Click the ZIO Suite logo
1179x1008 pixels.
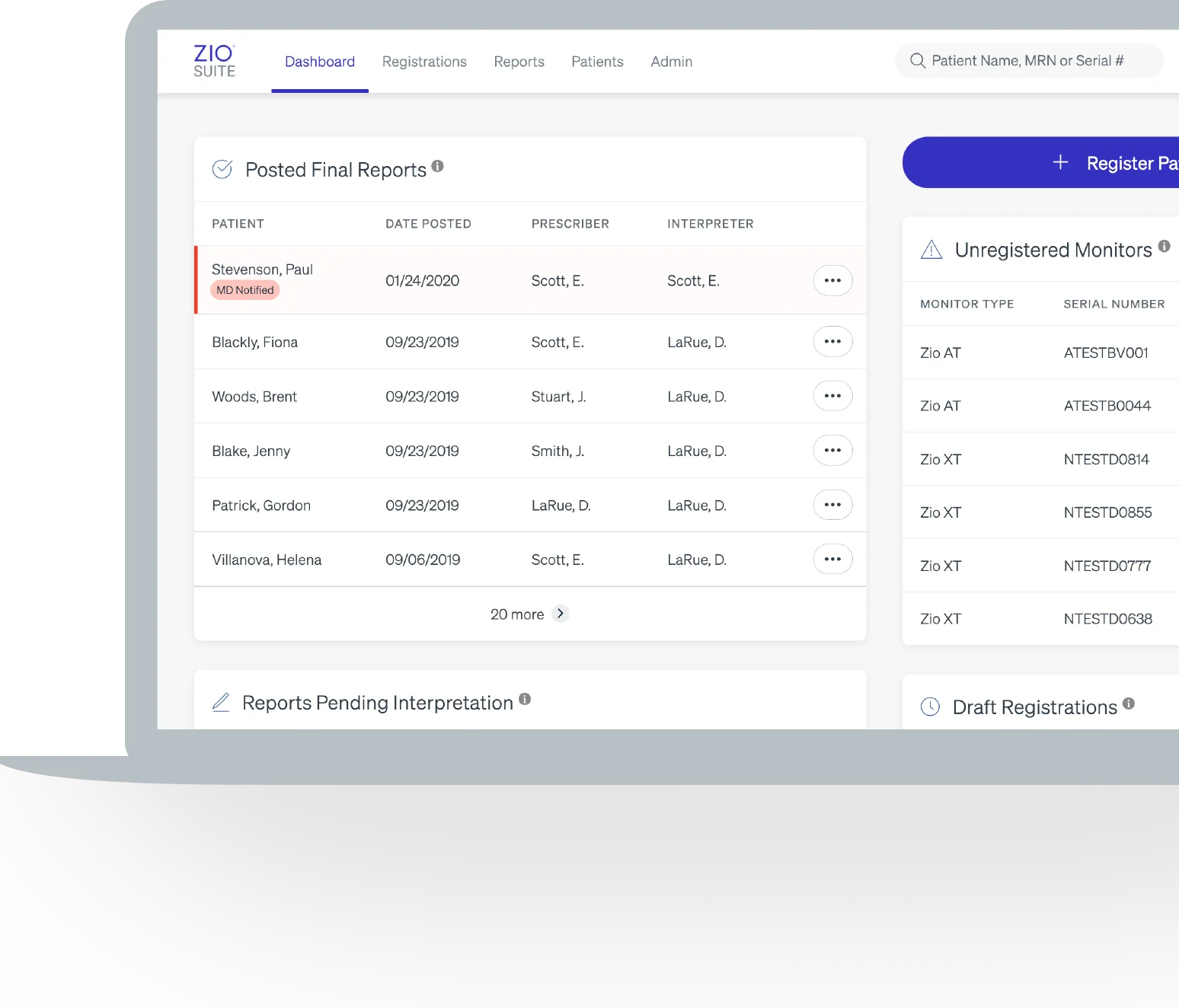coord(213,61)
